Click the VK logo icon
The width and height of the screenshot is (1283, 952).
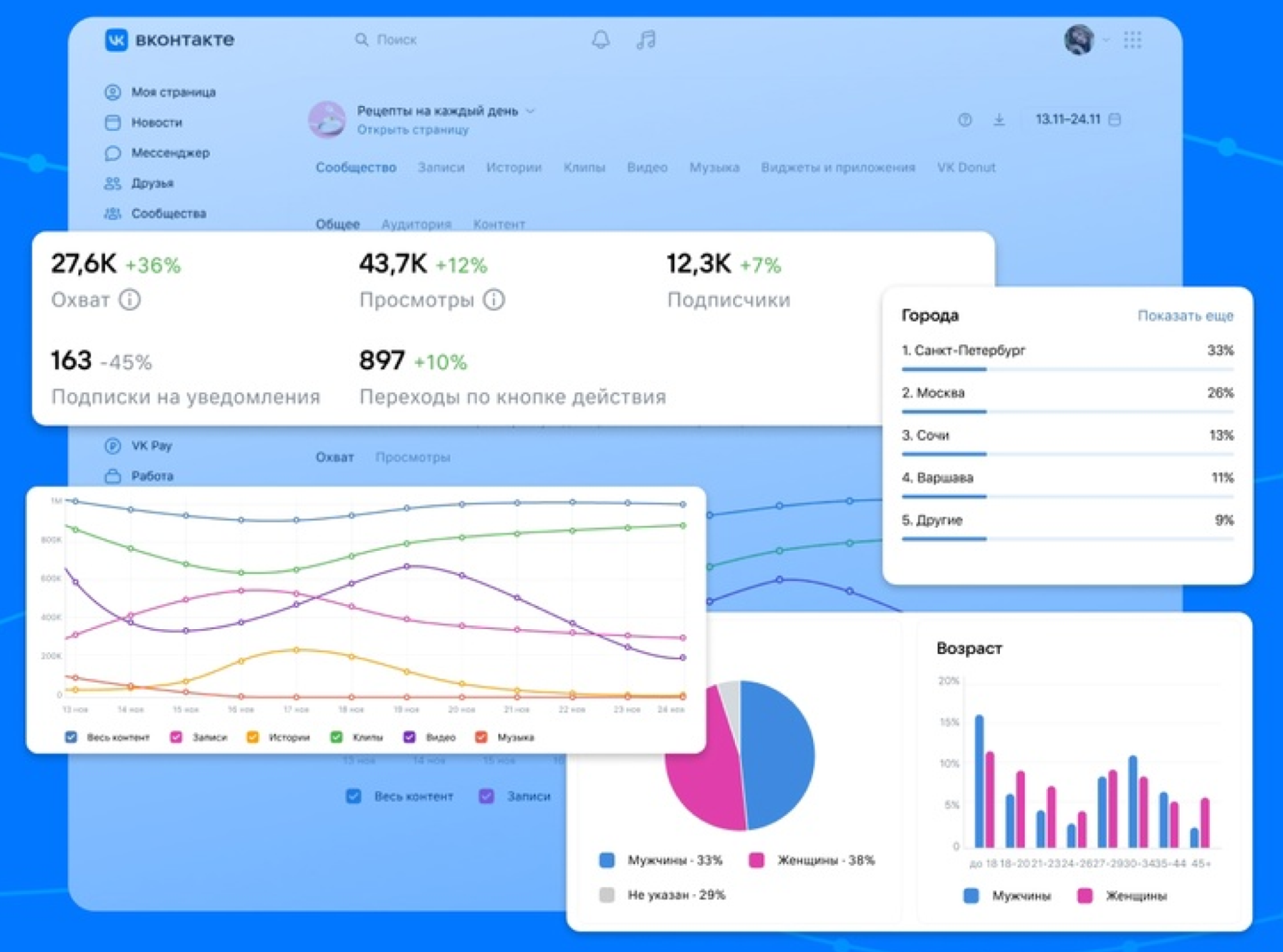(x=116, y=40)
